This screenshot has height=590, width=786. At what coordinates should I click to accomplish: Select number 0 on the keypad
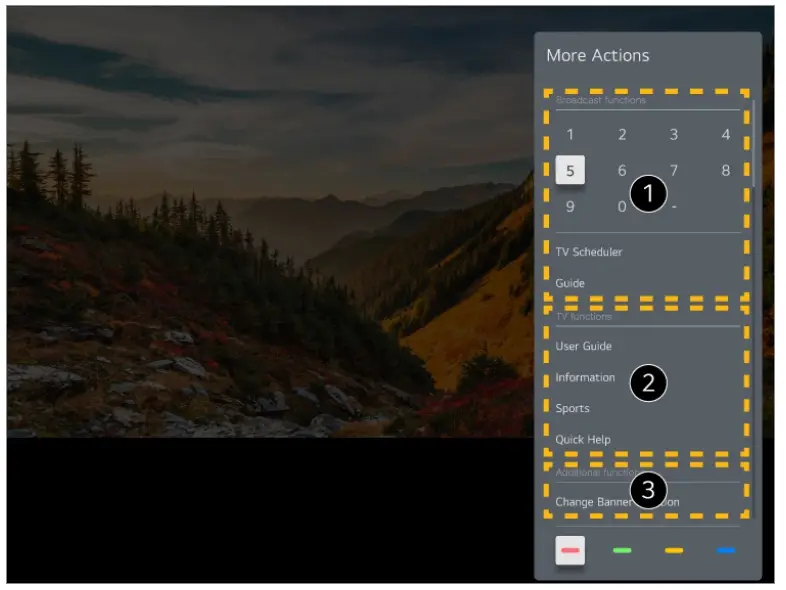click(622, 207)
